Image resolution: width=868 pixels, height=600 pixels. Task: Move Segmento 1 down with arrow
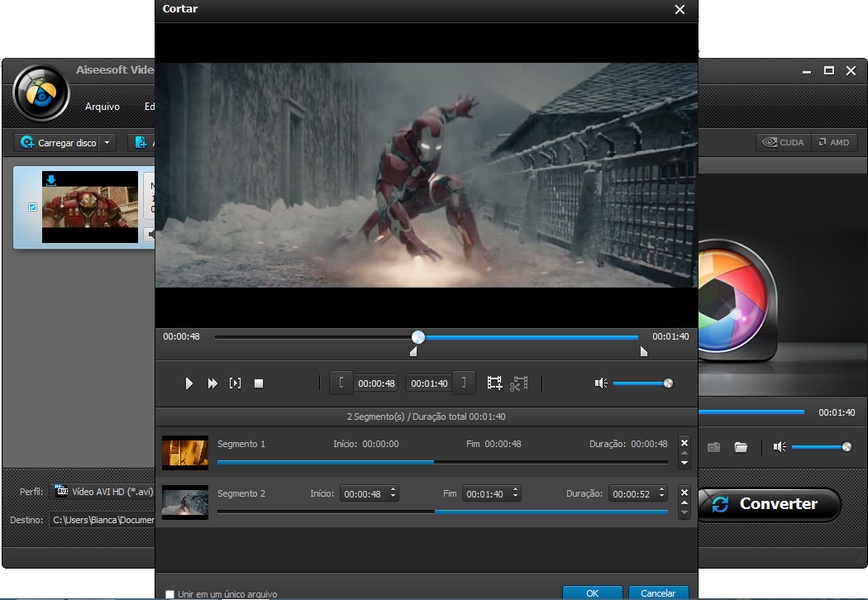tap(684, 463)
